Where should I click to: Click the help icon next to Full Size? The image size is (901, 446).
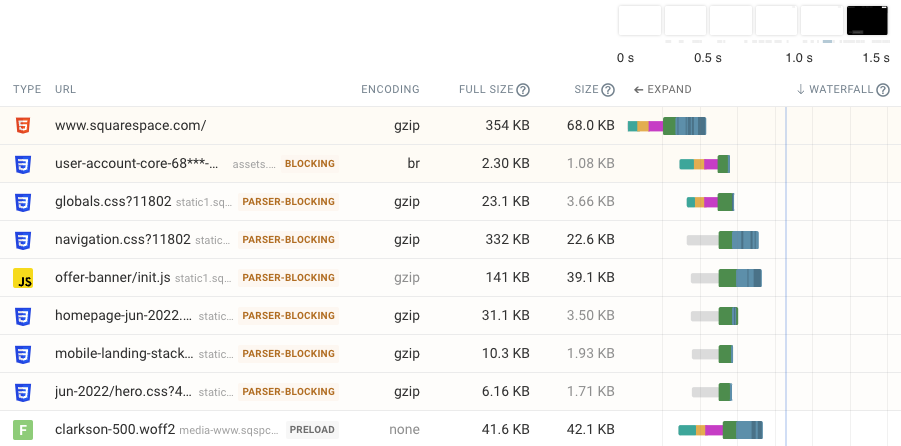523,90
